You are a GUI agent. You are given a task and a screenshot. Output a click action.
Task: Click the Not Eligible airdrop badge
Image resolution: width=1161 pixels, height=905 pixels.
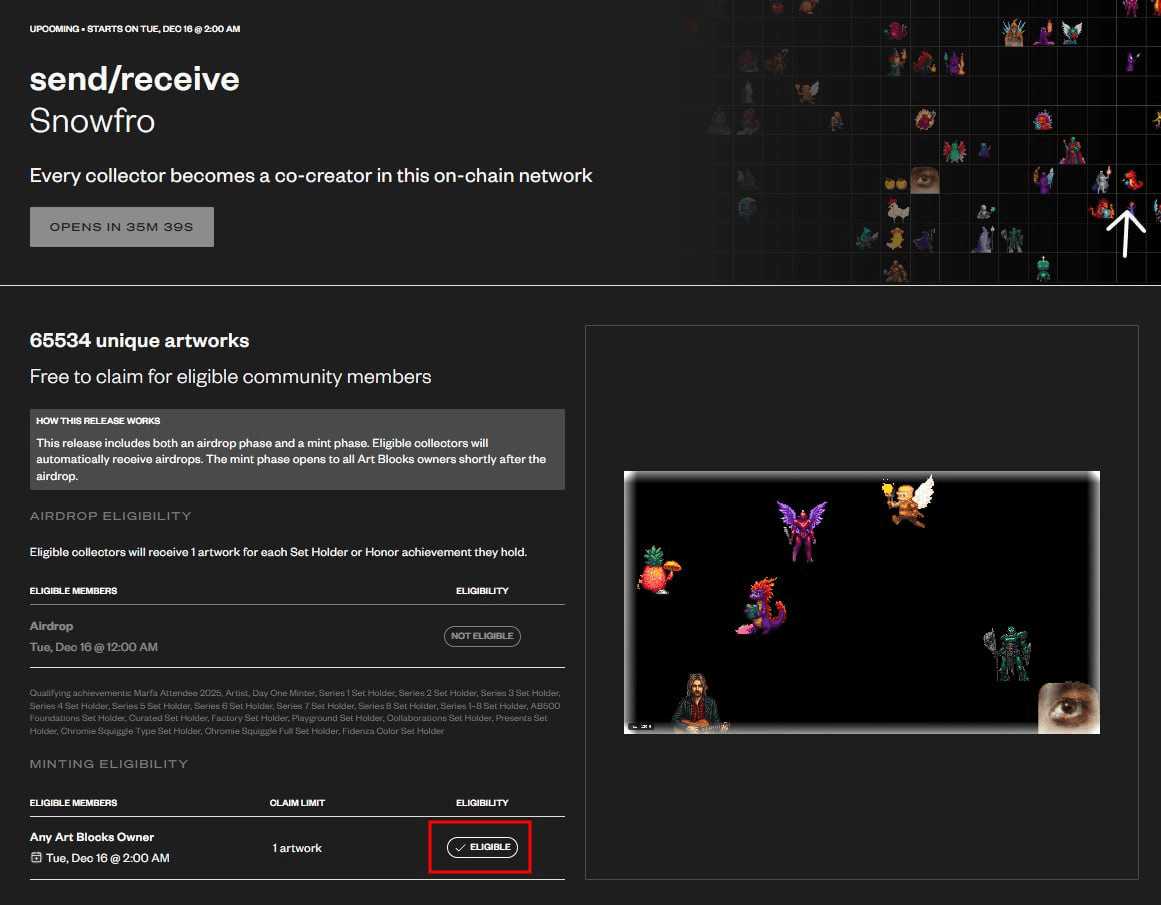pyautogui.click(x=482, y=636)
